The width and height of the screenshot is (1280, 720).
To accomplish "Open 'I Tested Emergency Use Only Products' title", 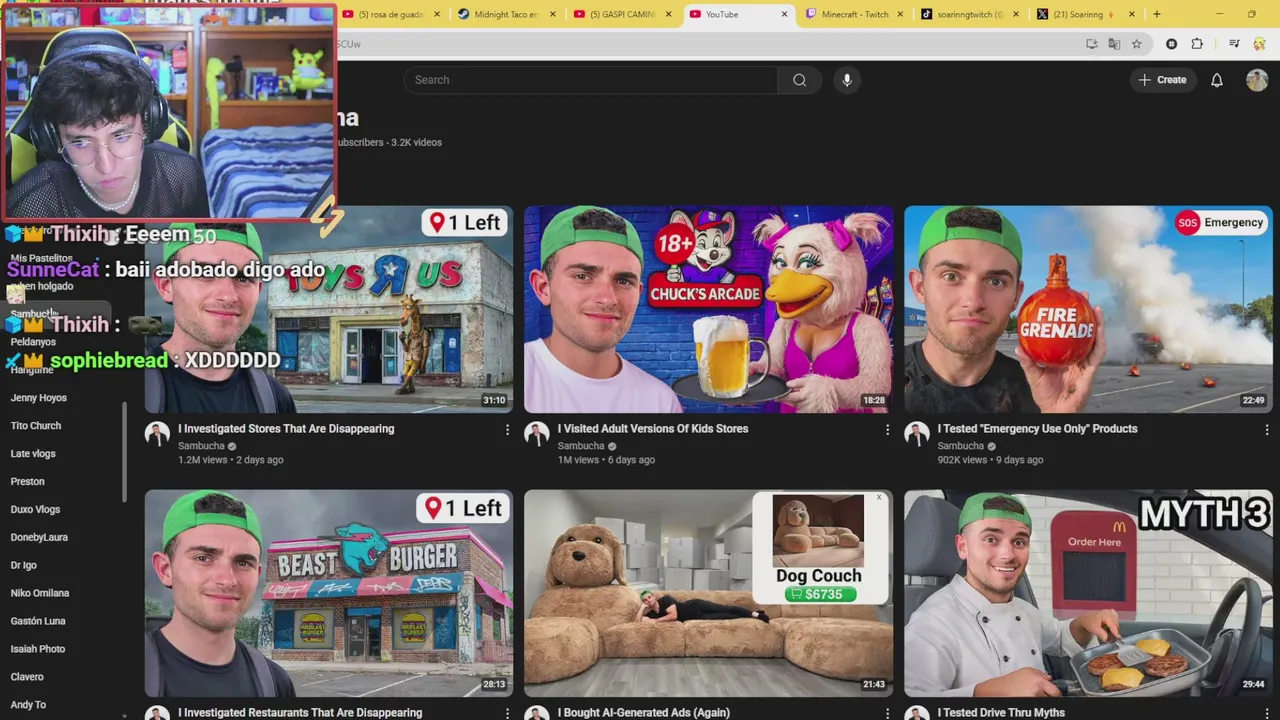I will (x=1037, y=429).
